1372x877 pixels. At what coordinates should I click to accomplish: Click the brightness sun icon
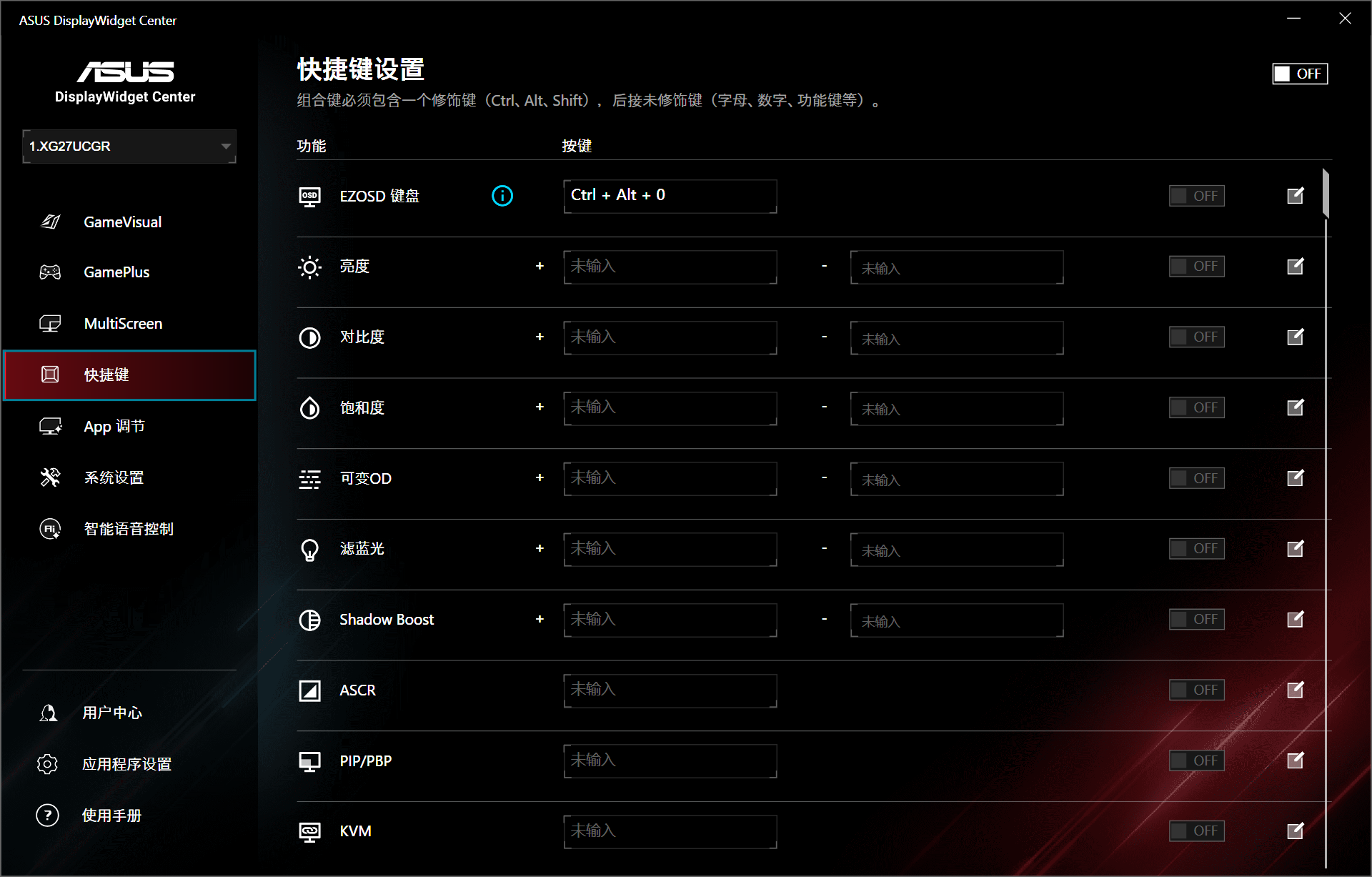tap(309, 267)
